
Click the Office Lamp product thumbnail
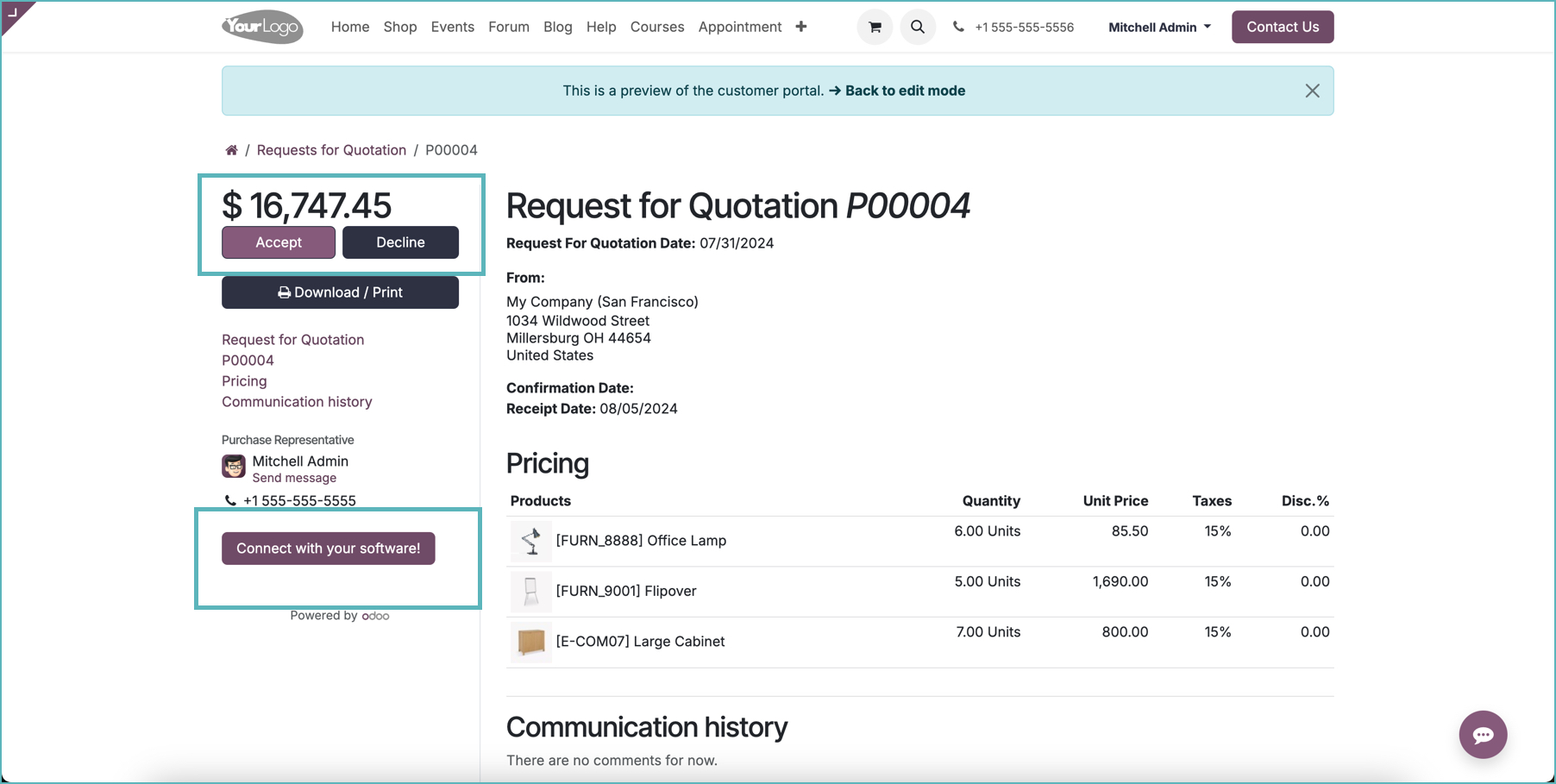pyautogui.click(x=530, y=541)
